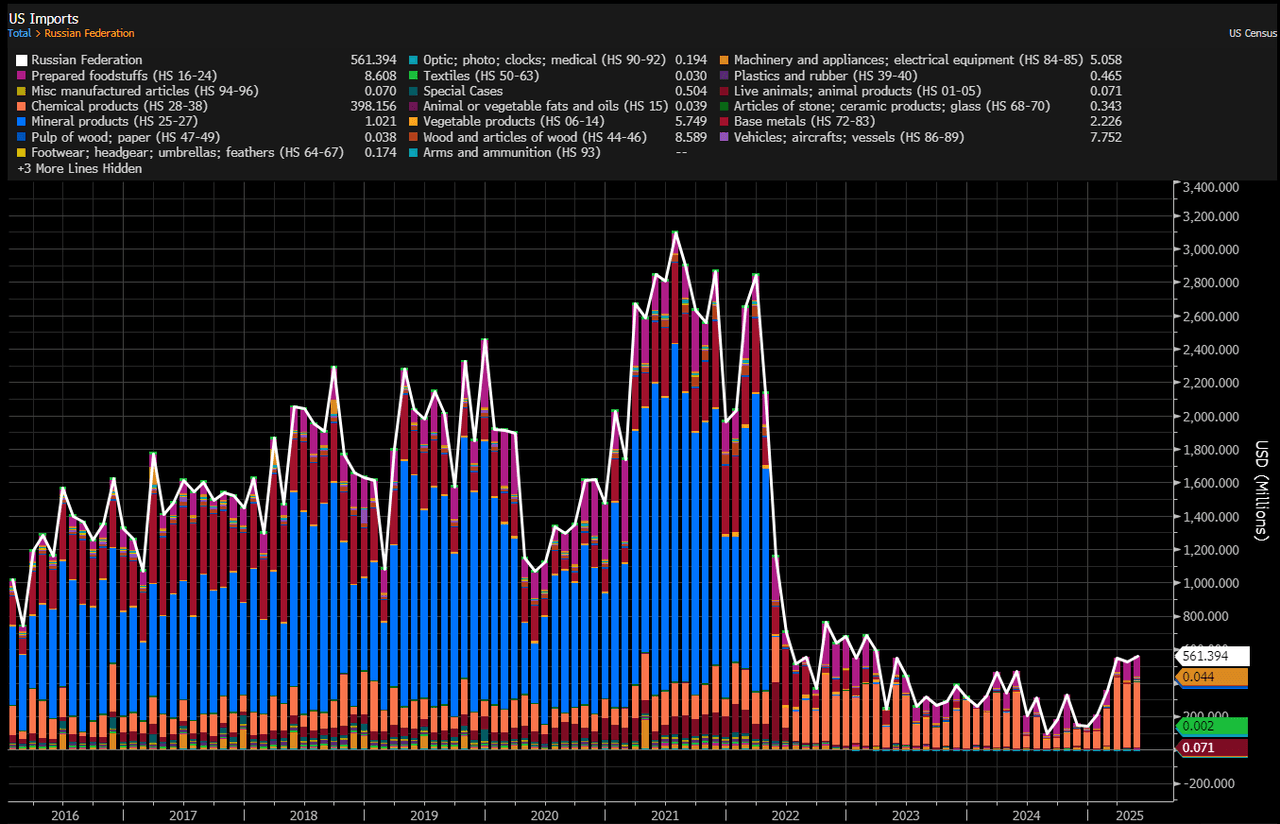
Task: Select the Special Cases legend label
Action: [x=463, y=91]
